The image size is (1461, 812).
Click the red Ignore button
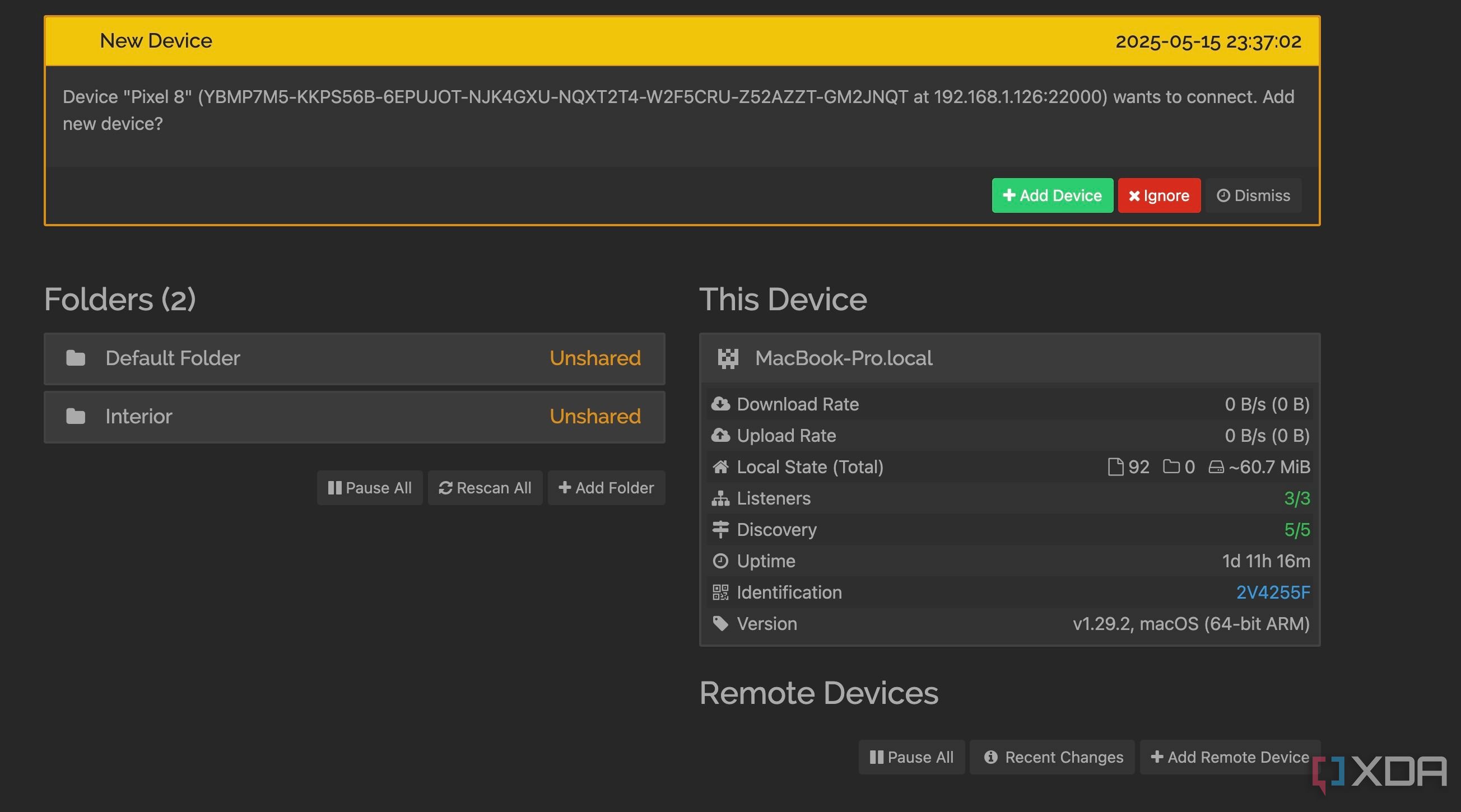(x=1158, y=195)
